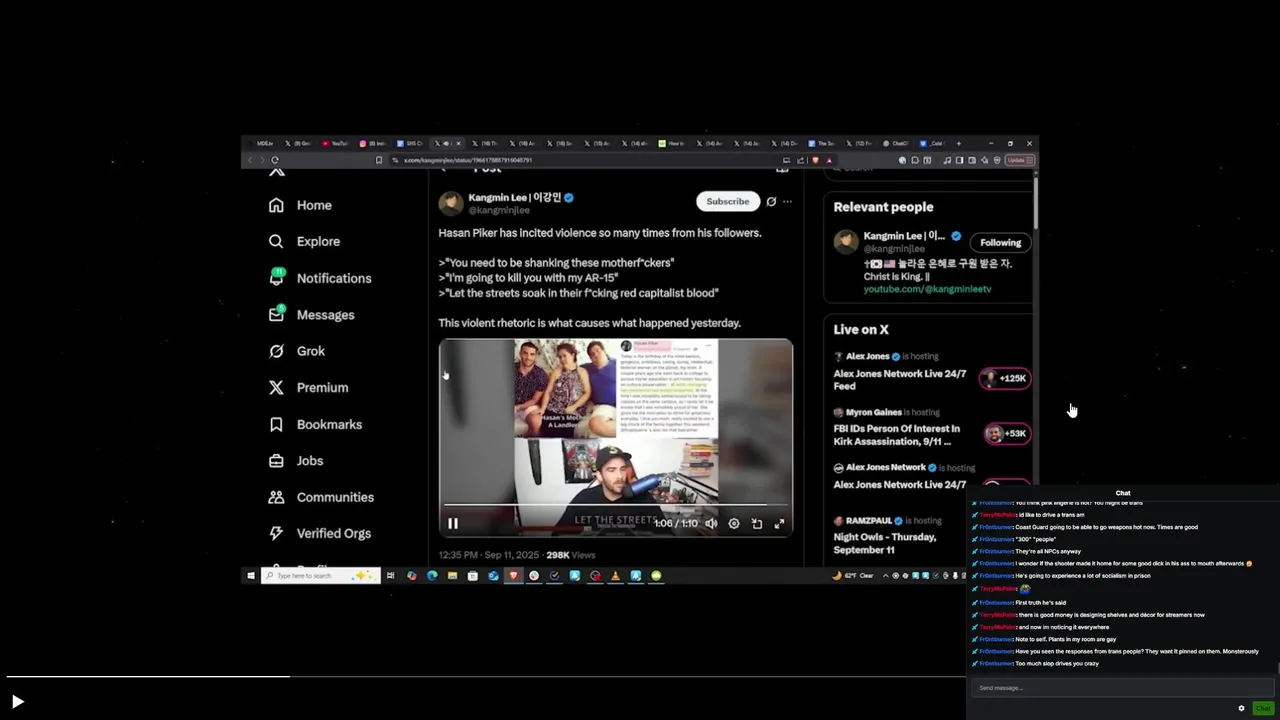Open youtube.com/@kangminleetv link
This screenshot has width=1280, height=720.
click(927, 289)
